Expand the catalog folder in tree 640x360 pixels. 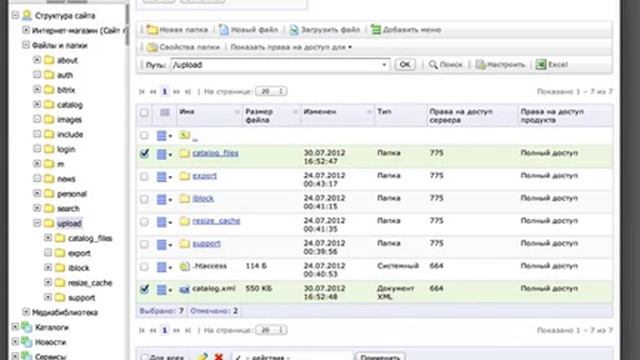[37, 104]
